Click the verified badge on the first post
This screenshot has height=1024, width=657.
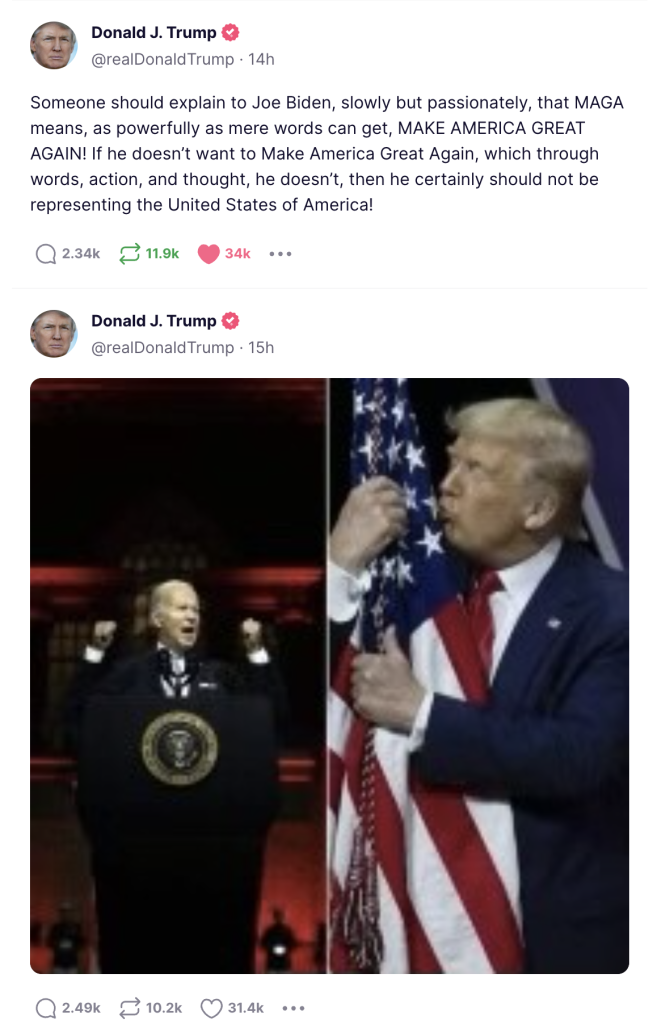230,32
